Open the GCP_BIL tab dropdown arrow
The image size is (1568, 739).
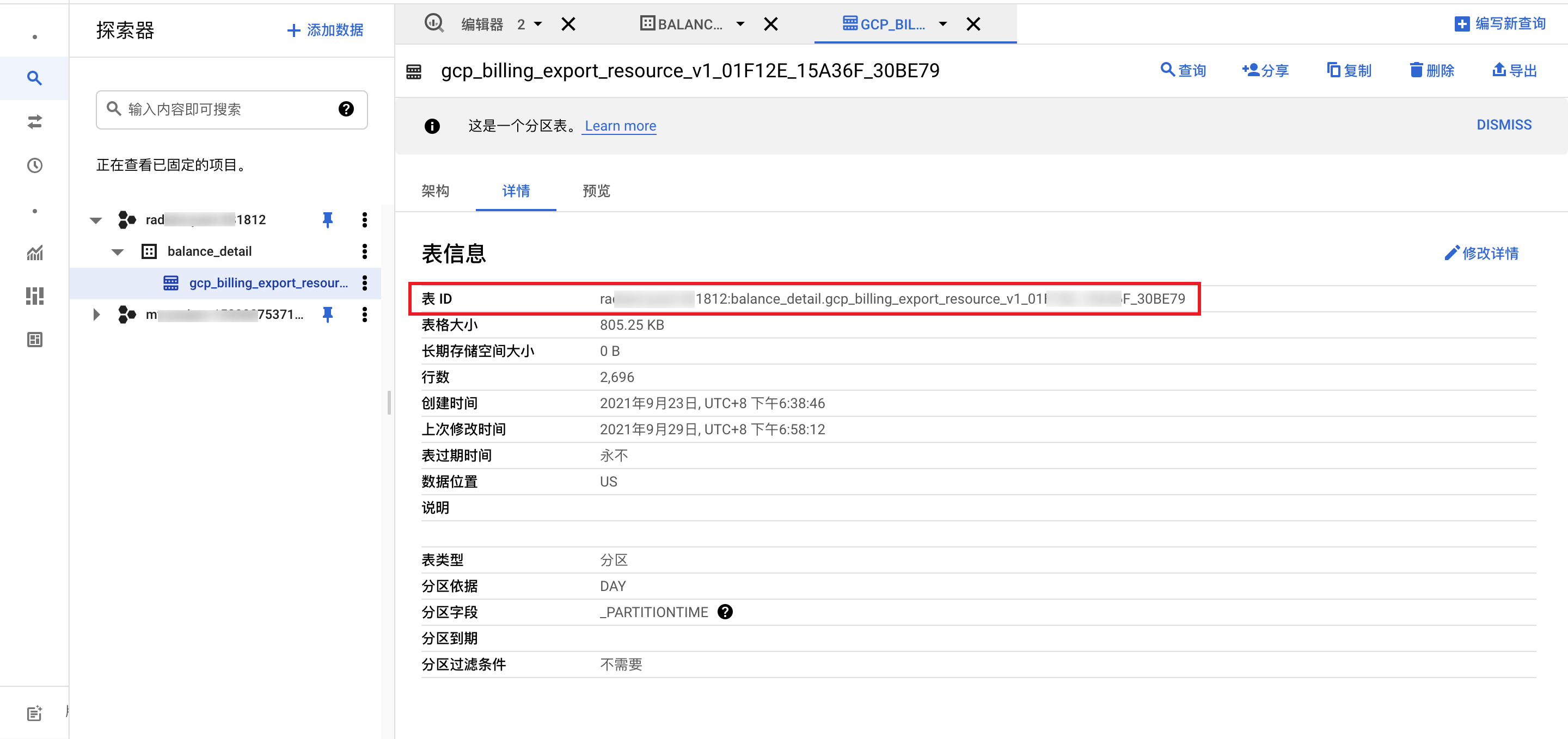[942, 24]
